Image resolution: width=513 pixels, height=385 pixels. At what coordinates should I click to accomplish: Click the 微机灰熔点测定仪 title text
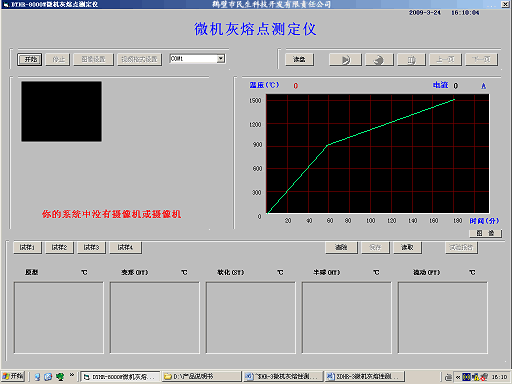tap(255, 29)
